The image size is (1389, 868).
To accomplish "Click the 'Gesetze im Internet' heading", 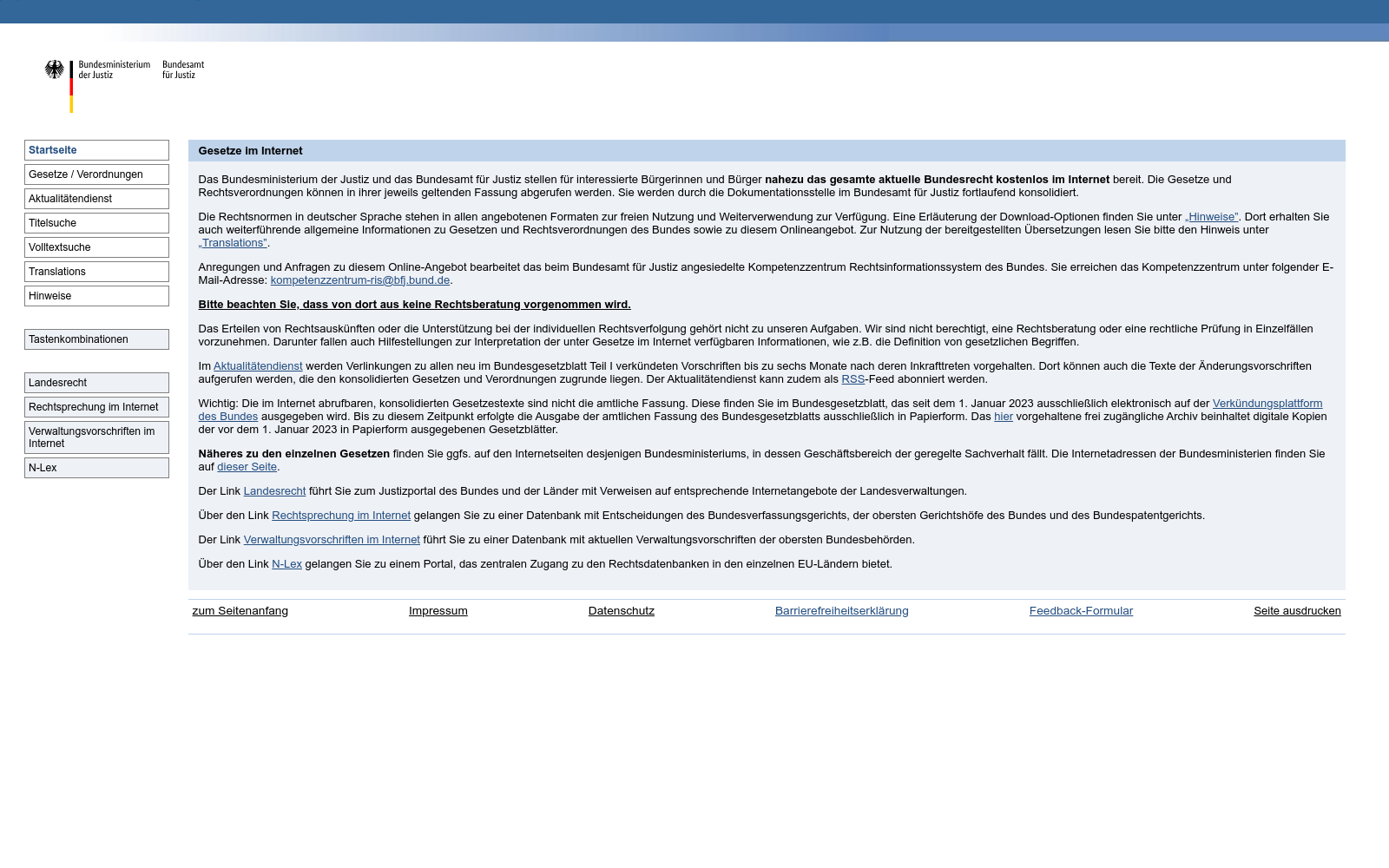I will tap(250, 151).
